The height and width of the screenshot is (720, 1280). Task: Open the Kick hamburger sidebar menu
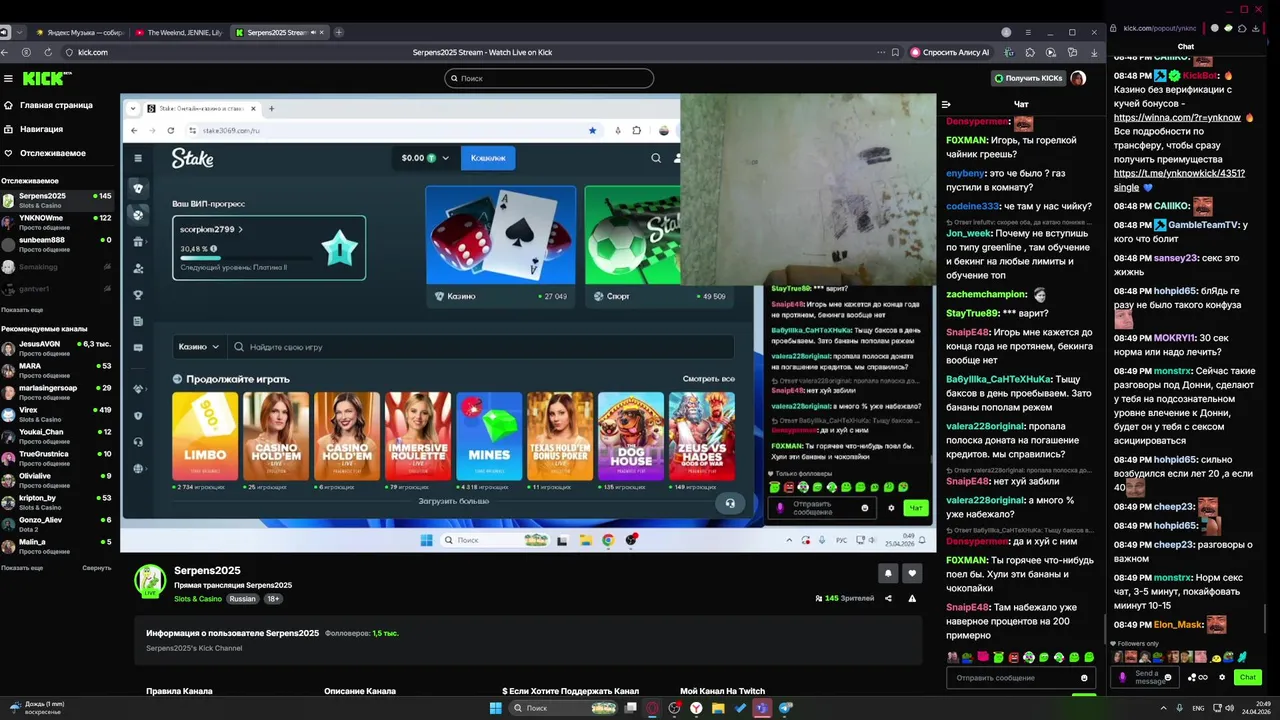(x=8, y=78)
